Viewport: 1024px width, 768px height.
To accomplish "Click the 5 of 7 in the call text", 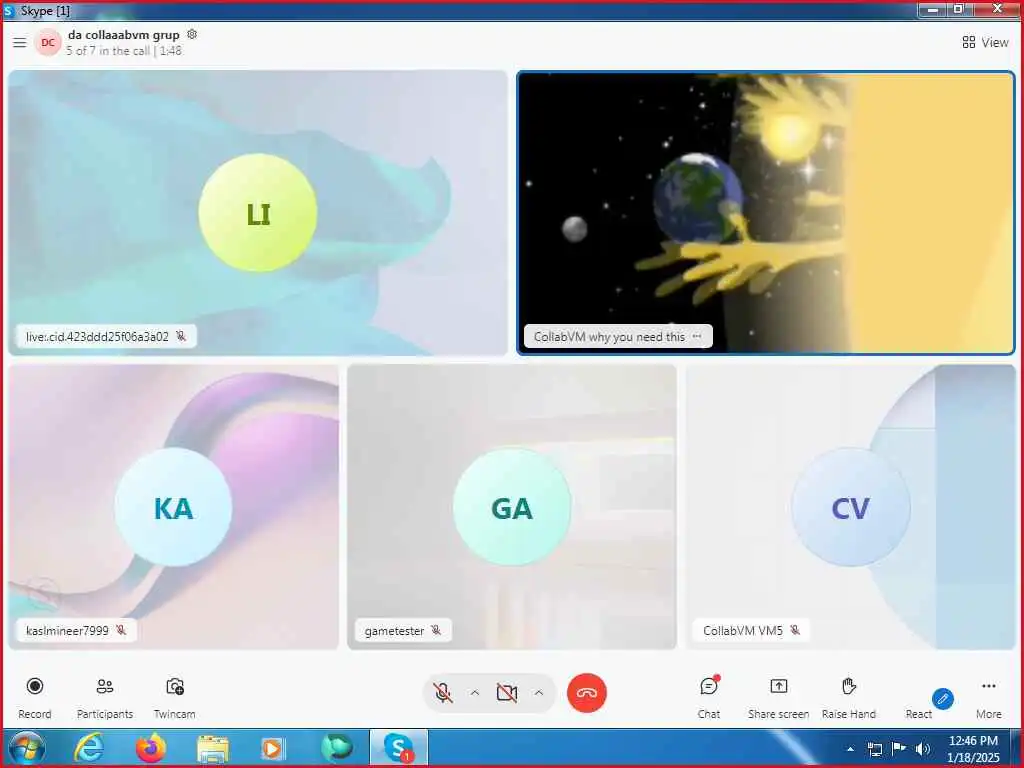I will pyautogui.click(x=108, y=51).
